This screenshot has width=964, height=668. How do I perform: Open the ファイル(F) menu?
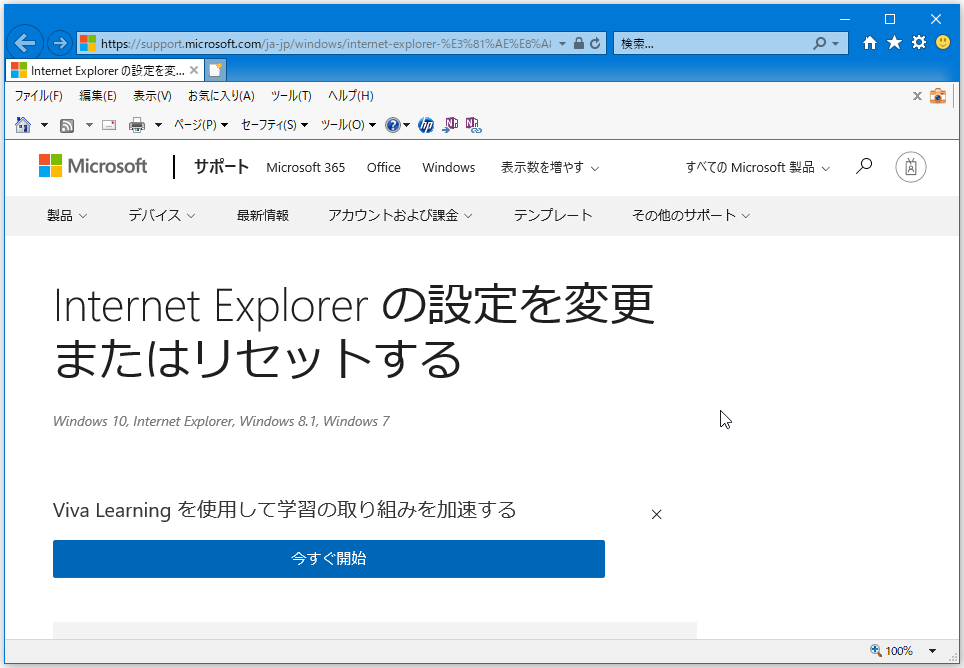coord(38,96)
